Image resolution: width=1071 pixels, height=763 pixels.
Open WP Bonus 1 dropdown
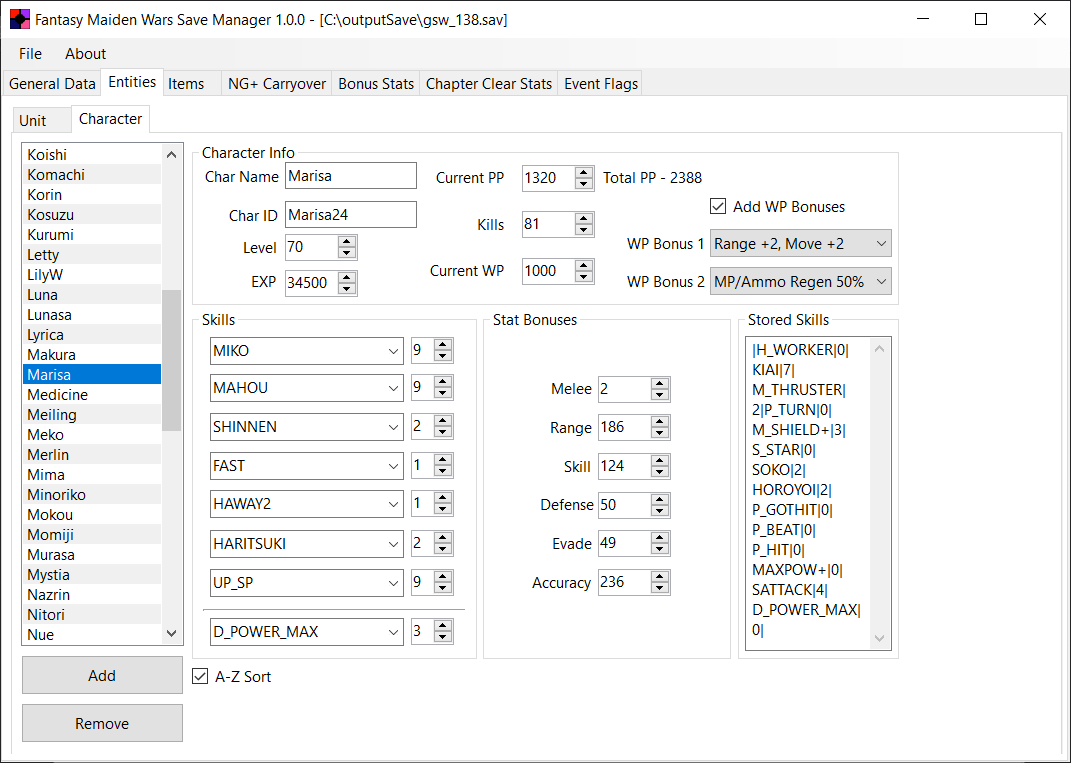click(x=801, y=244)
